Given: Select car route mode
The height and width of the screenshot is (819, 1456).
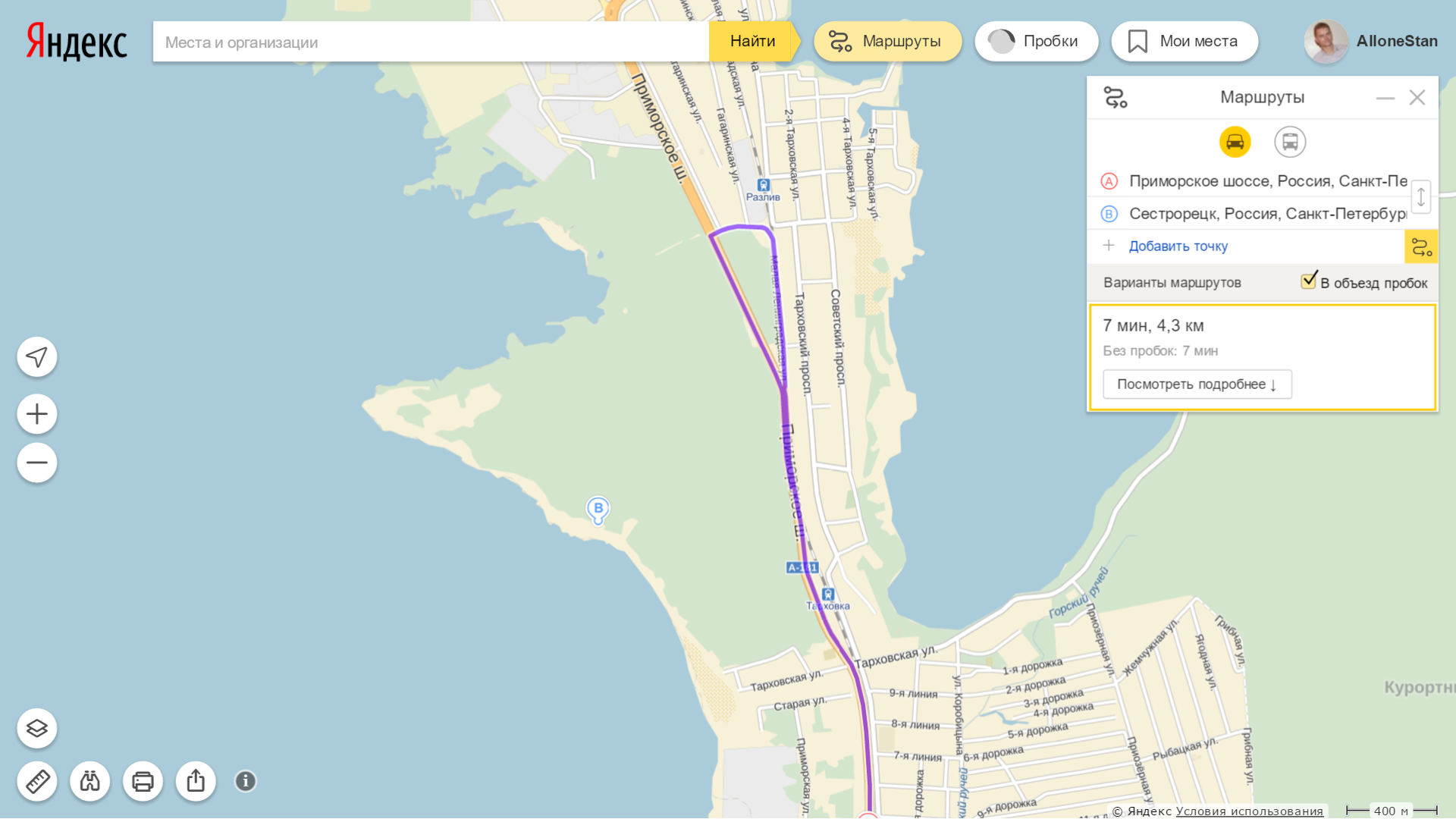Looking at the screenshot, I should [1235, 142].
